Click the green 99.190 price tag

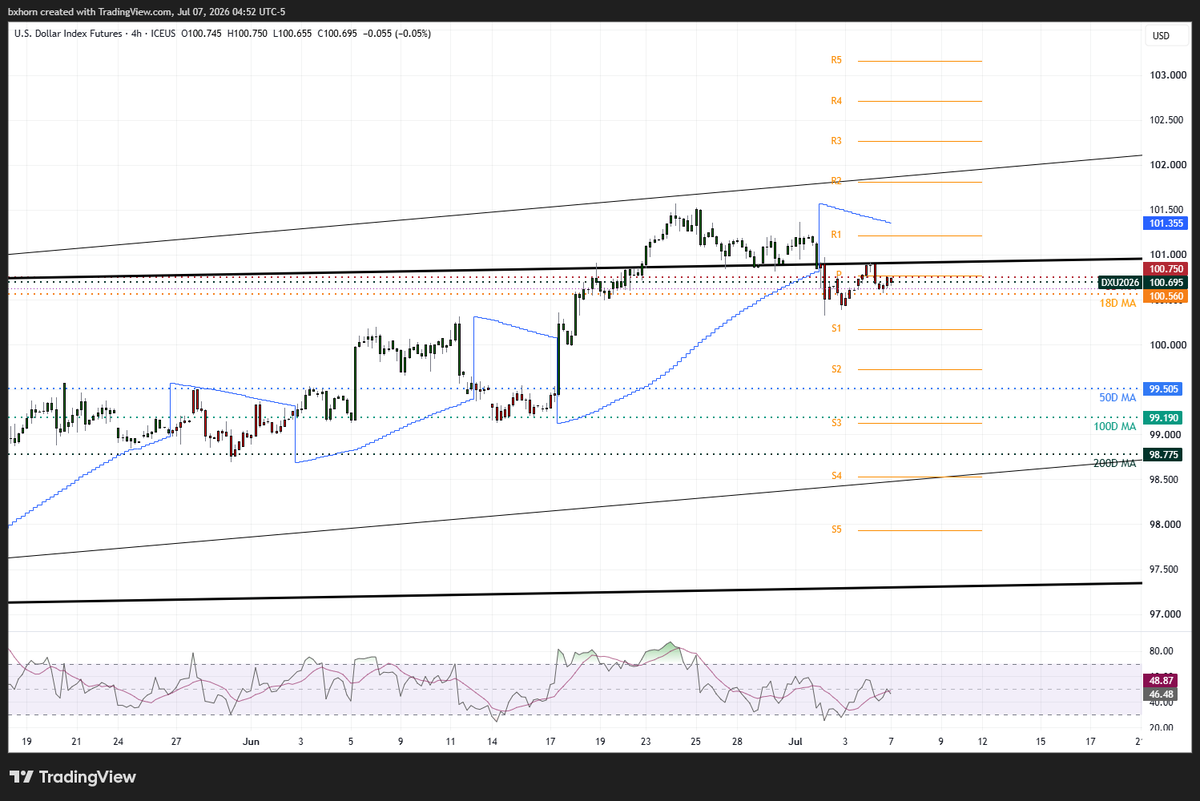[x=1161, y=417]
